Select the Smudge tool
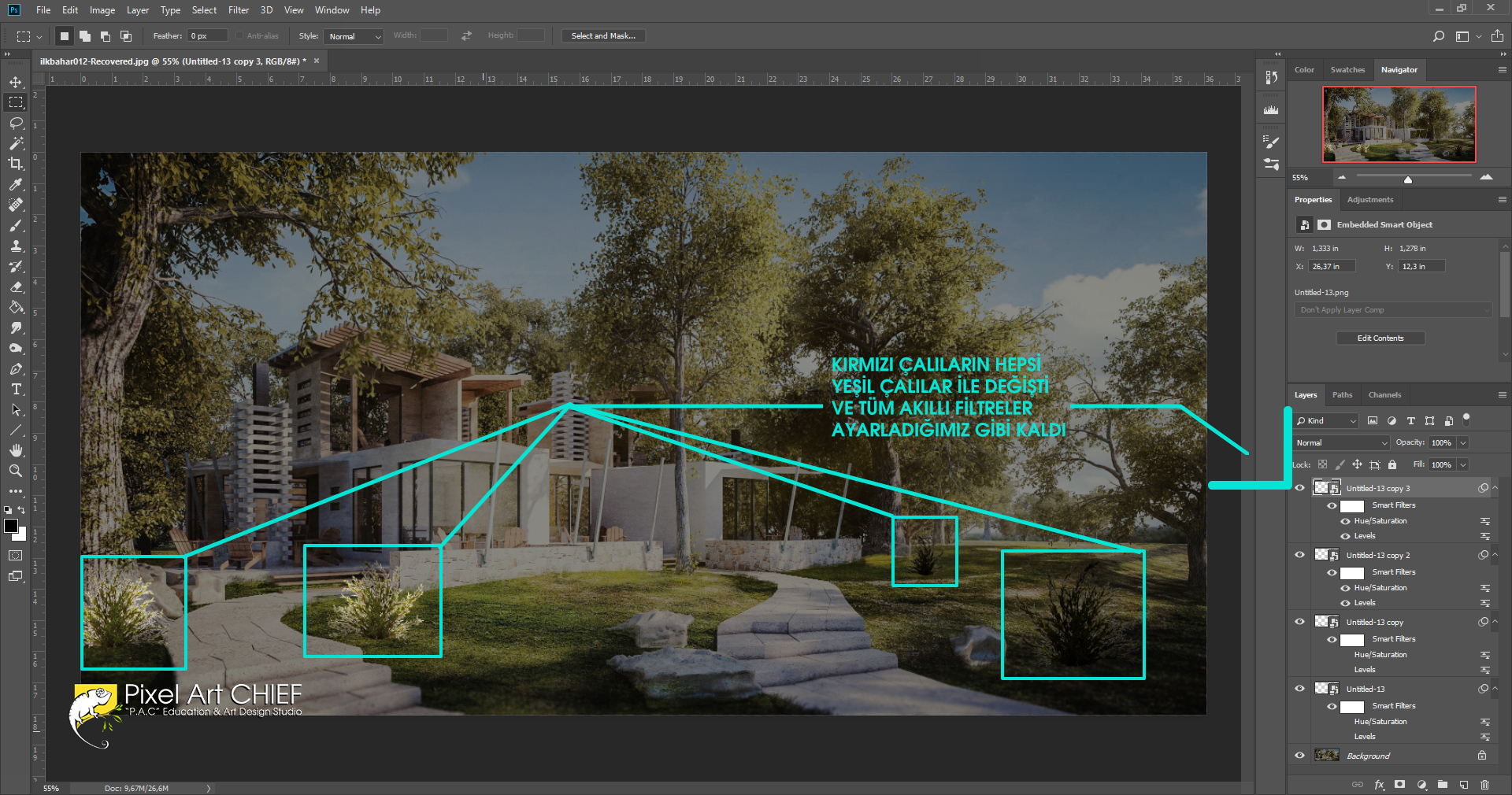This screenshot has width=1512, height=795. tap(16, 327)
